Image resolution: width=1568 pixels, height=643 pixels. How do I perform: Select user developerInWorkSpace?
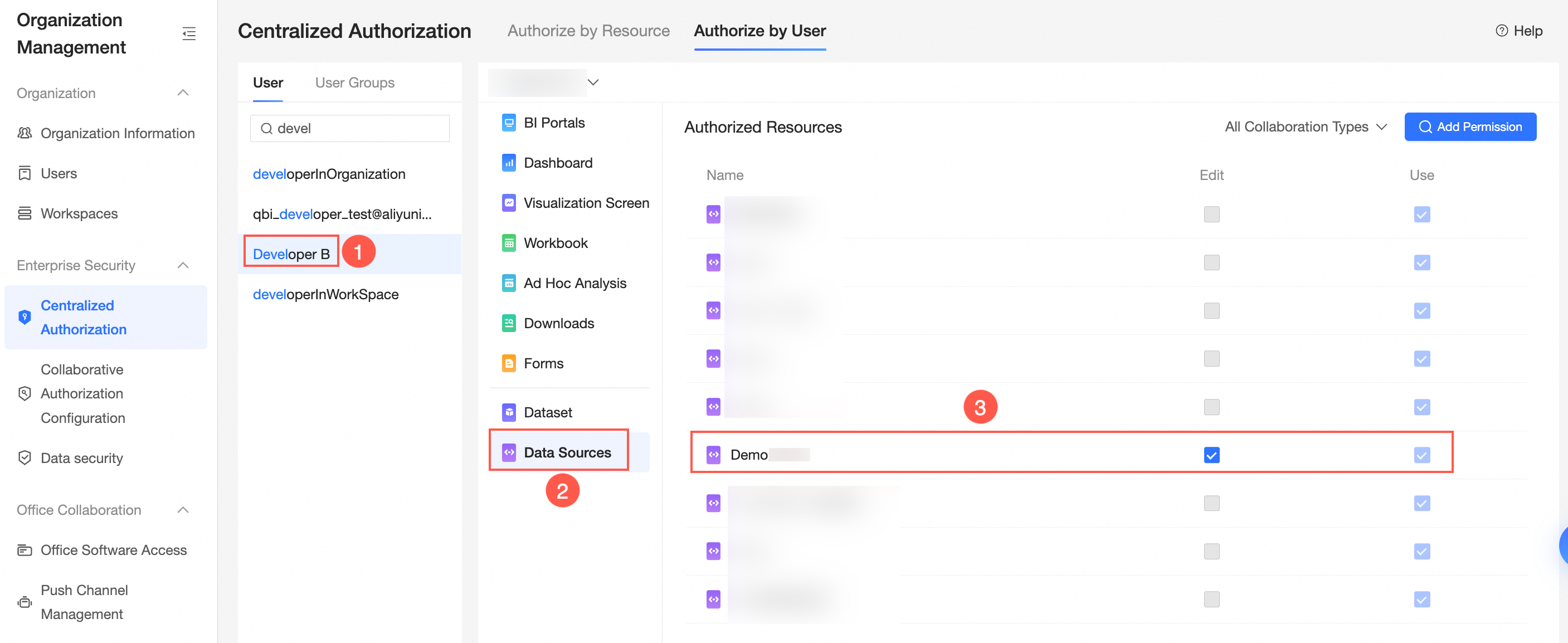[x=325, y=294]
